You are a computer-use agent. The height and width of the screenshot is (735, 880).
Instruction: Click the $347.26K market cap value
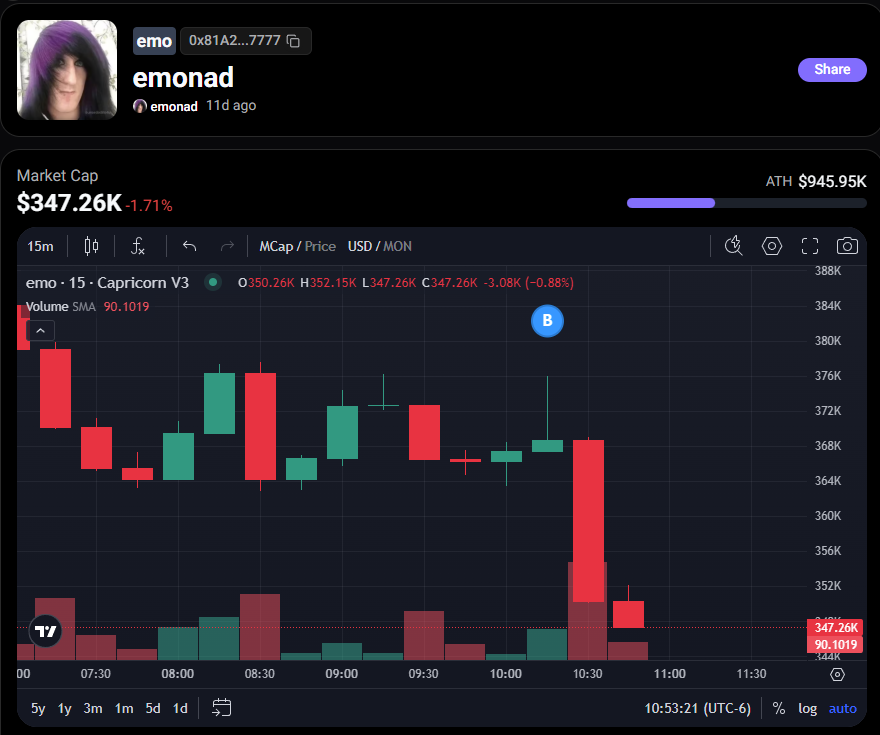pyautogui.click(x=69, y=203)
